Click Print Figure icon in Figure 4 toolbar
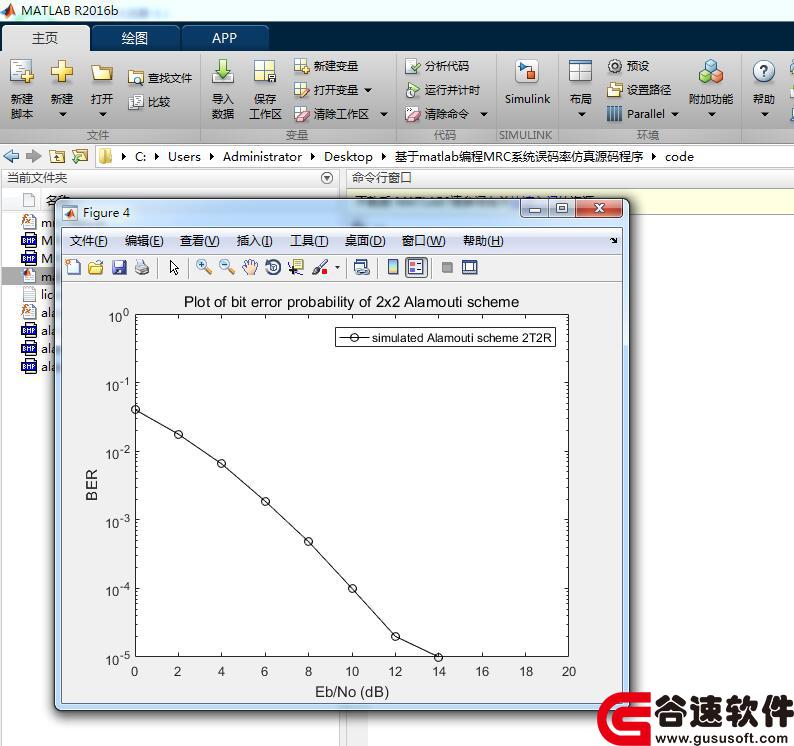The image size is (794, 746). tap(142, 267)
